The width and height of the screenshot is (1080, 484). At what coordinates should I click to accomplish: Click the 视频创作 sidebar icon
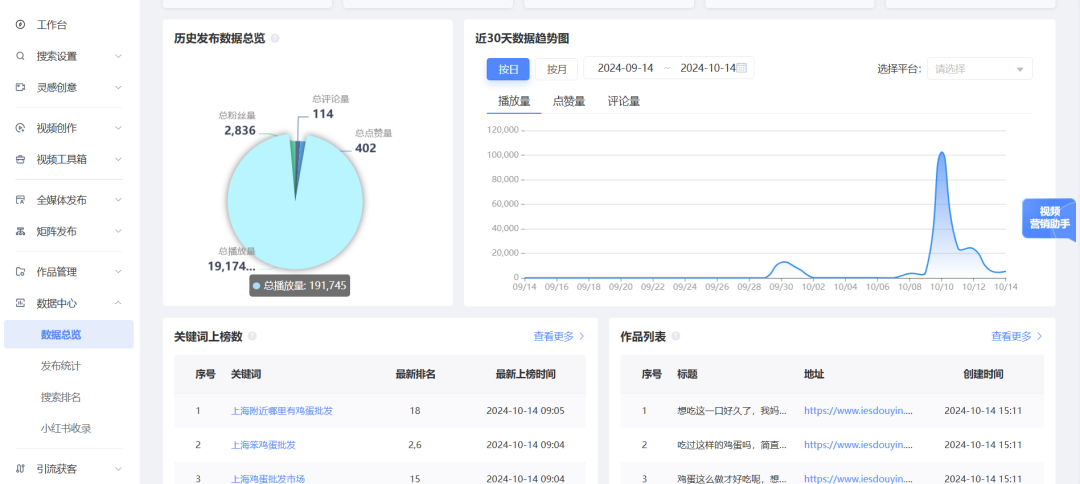[x=20, y=128]
